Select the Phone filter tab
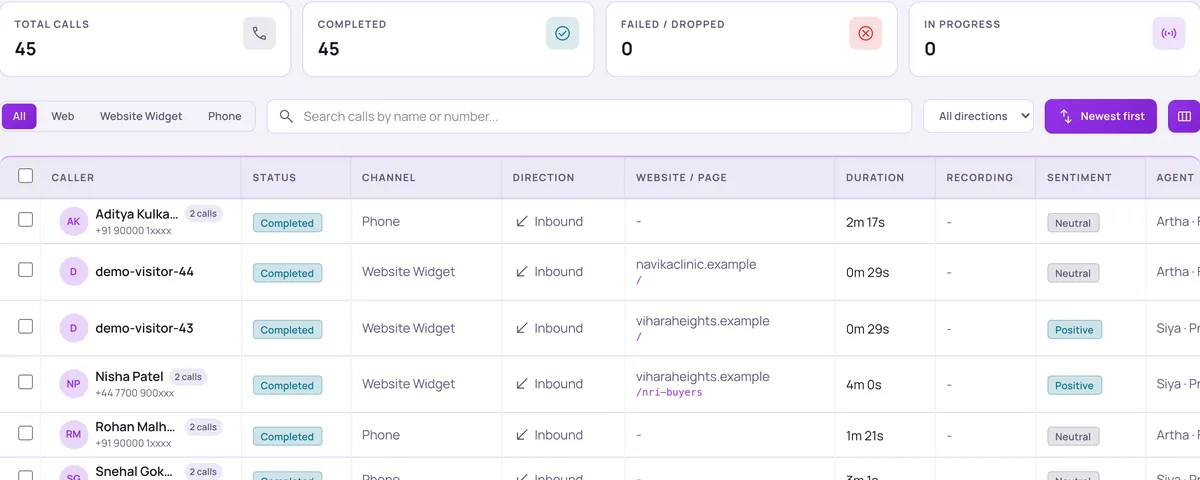The height and width of the screenshot is (480, 1200). pos(225,116)
